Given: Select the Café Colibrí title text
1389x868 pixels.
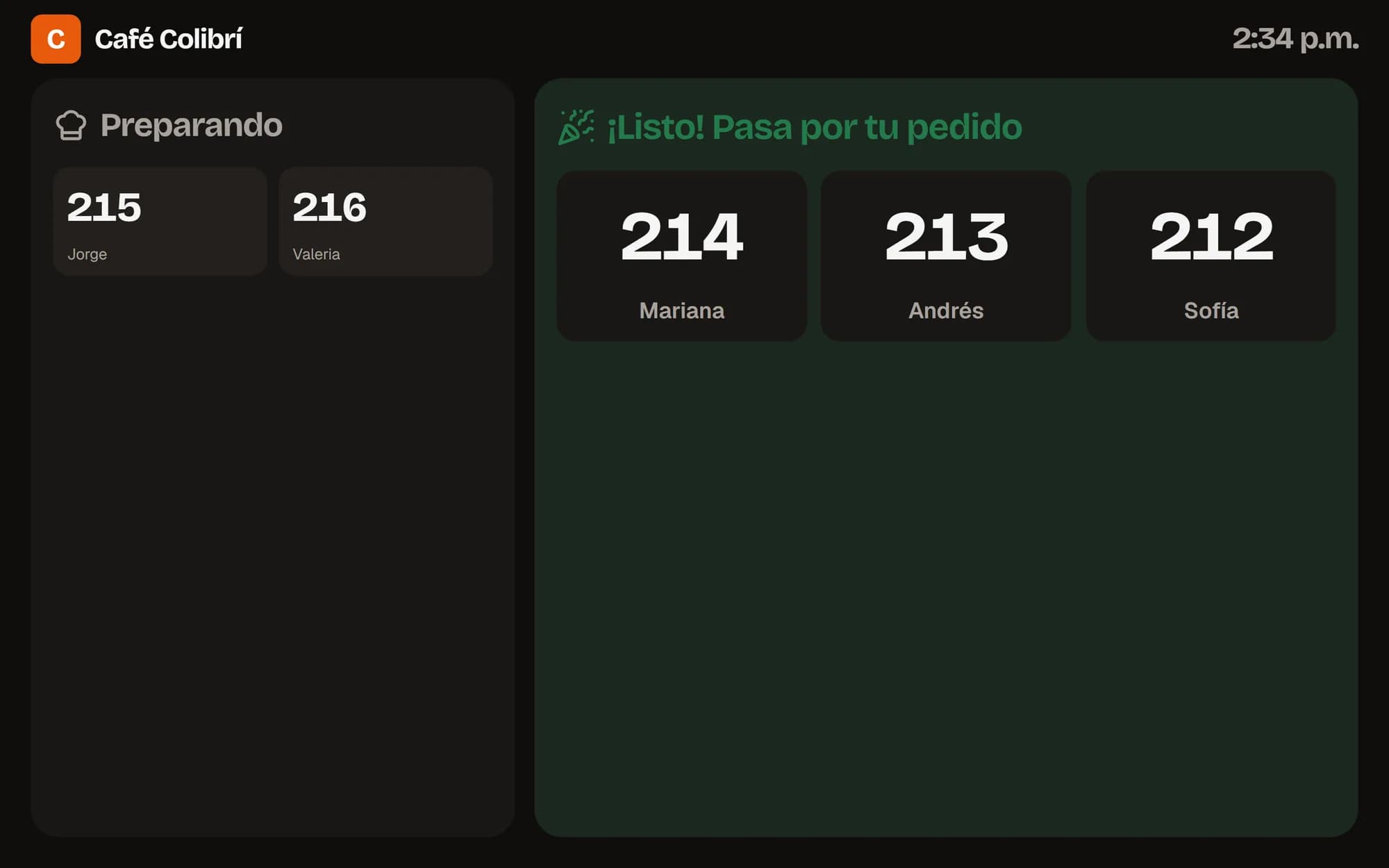Looking at the screenshot, I should 168,39.
